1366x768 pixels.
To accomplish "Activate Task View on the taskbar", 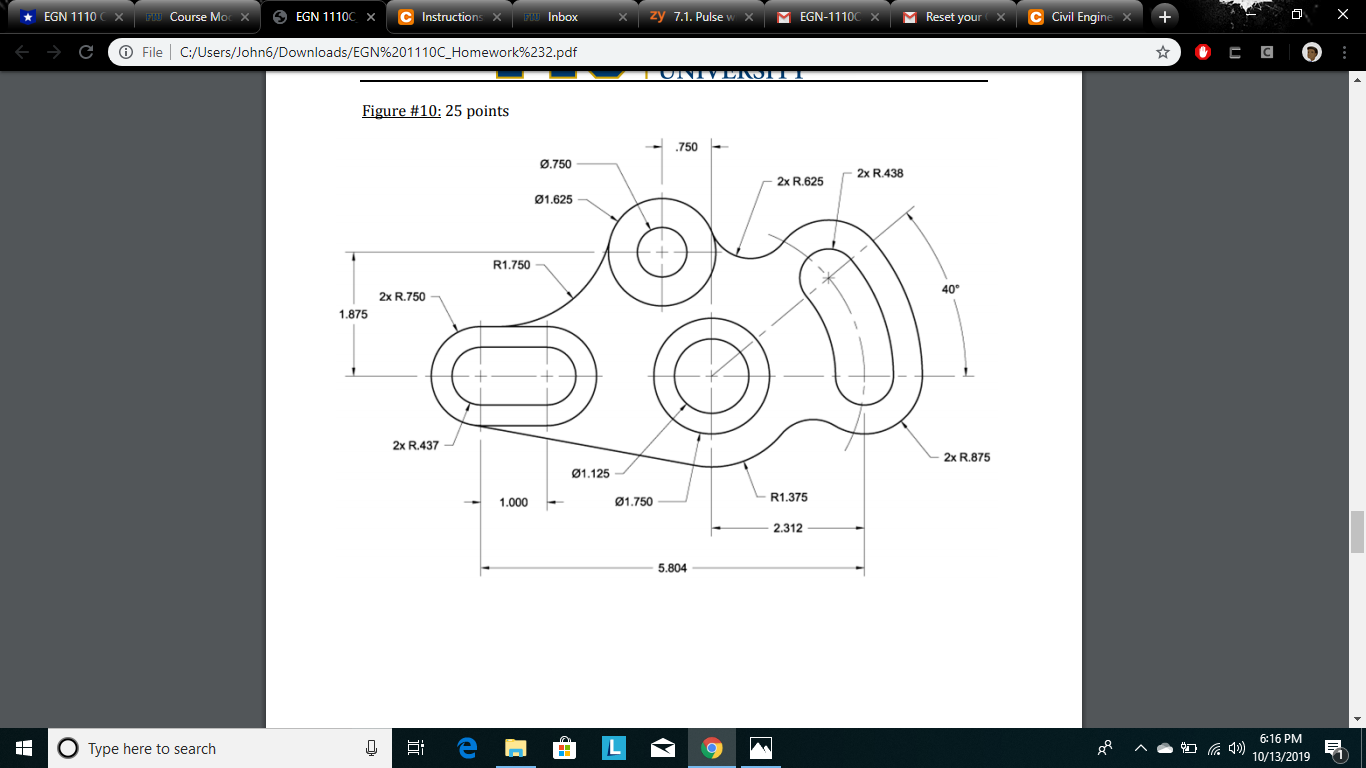I will pos(416,748).
